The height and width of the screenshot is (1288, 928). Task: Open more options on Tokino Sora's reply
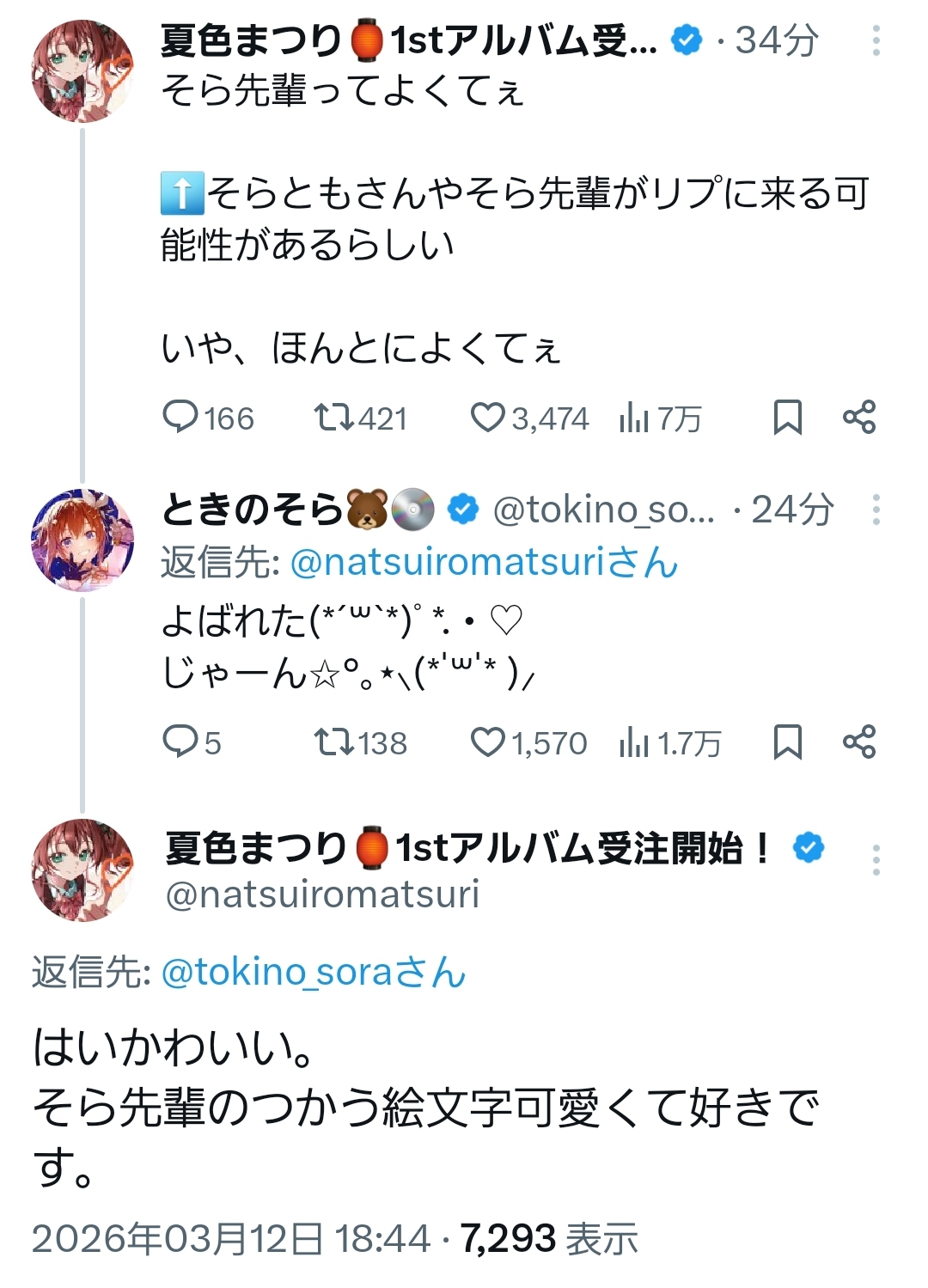[876, 510]
